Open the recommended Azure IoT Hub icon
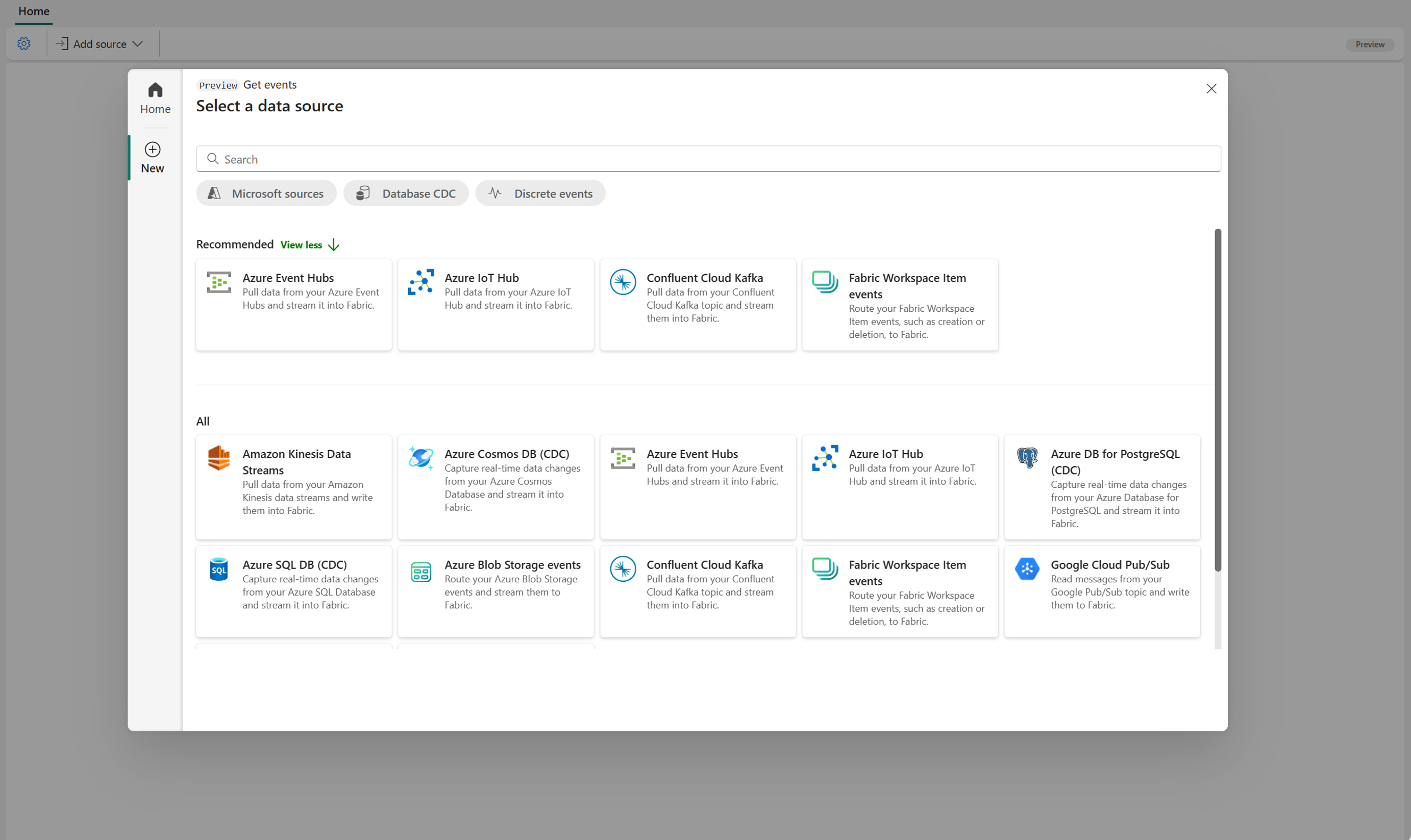1411x840 pixels. pos(420,282)
